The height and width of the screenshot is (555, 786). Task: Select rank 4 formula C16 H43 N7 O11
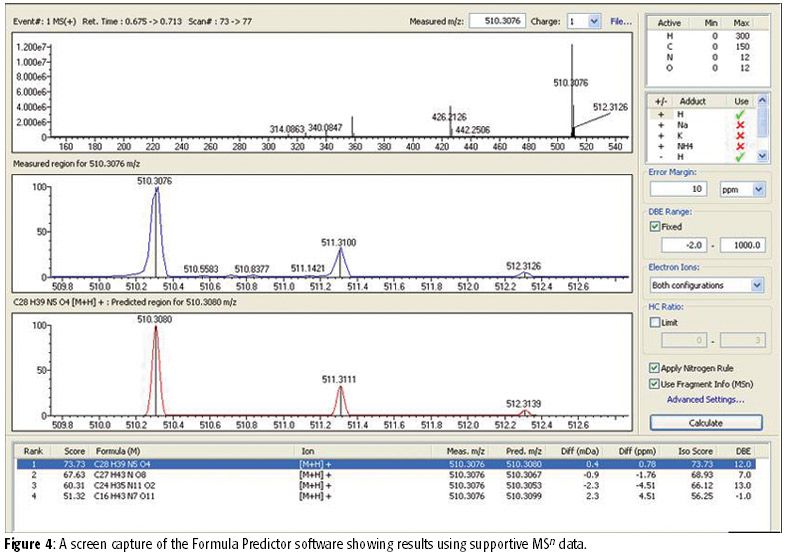click(385, 496)
